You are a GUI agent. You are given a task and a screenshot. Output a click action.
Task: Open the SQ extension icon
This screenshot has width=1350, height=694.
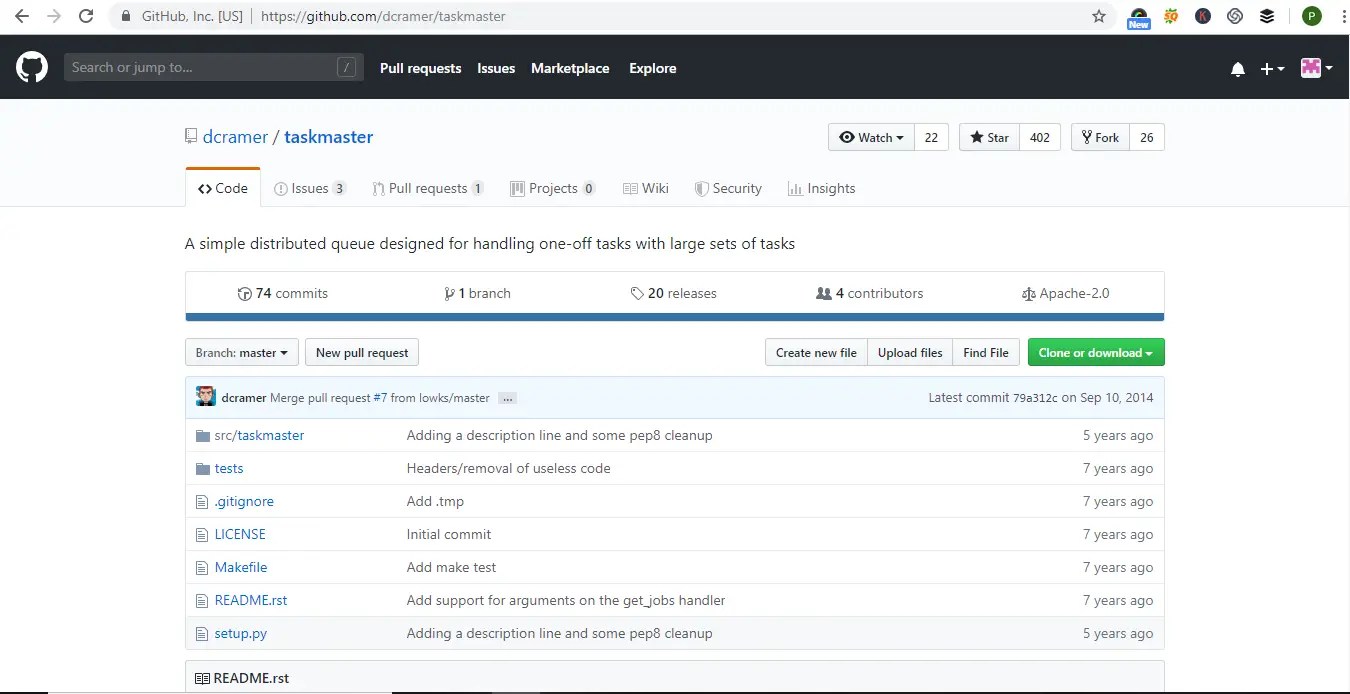coord(1170,15)
